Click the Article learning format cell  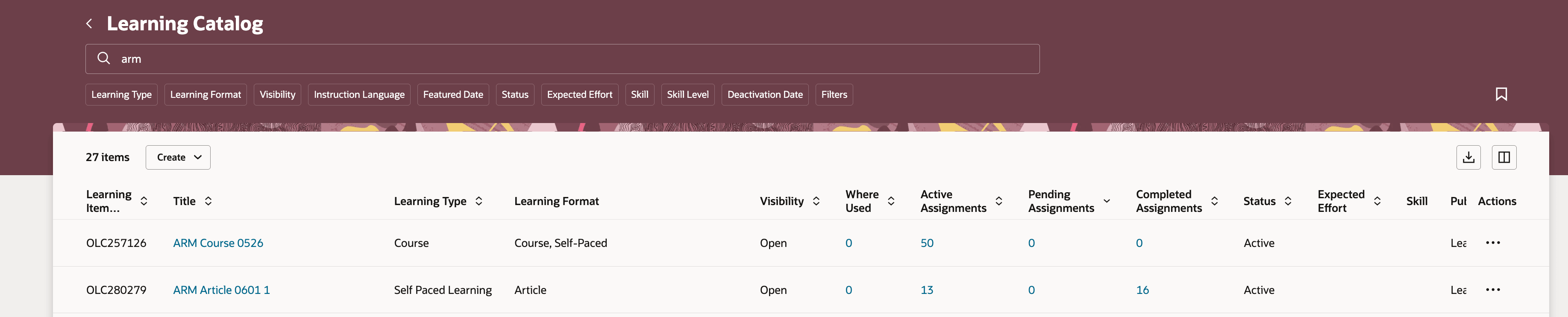click(x=530, y=290)
